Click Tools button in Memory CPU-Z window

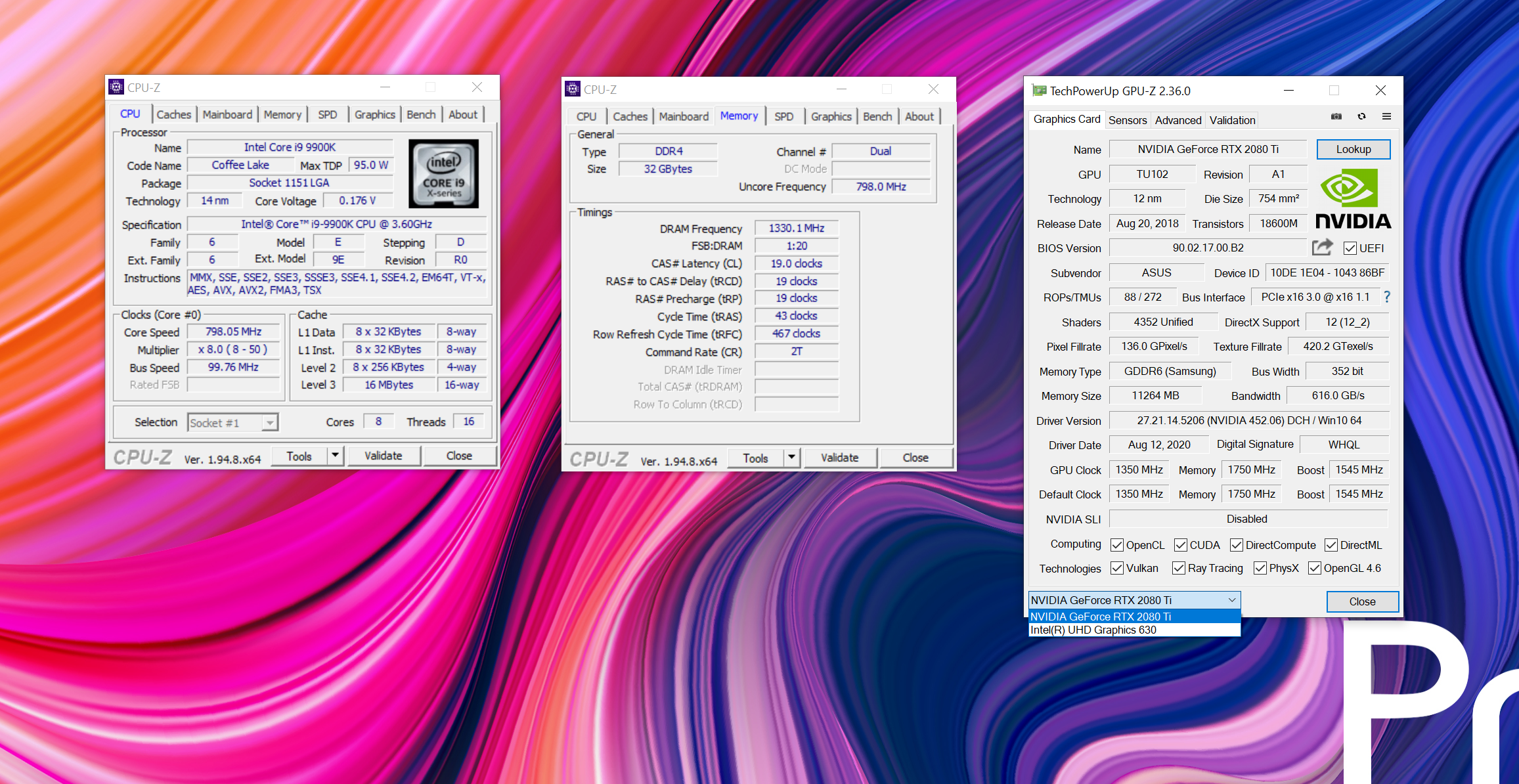pos(755,458)
